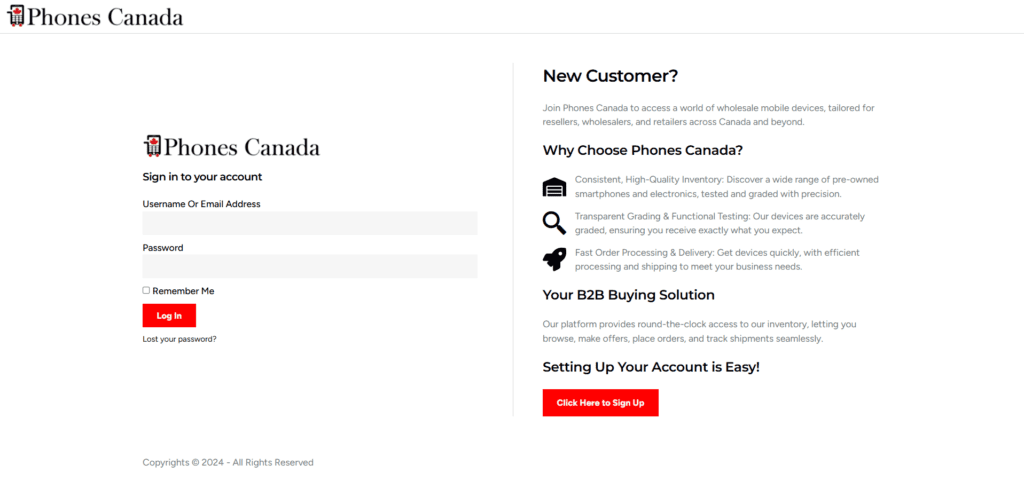Click the Your B2B Buying Solution heading

click(x=628, y=295)
